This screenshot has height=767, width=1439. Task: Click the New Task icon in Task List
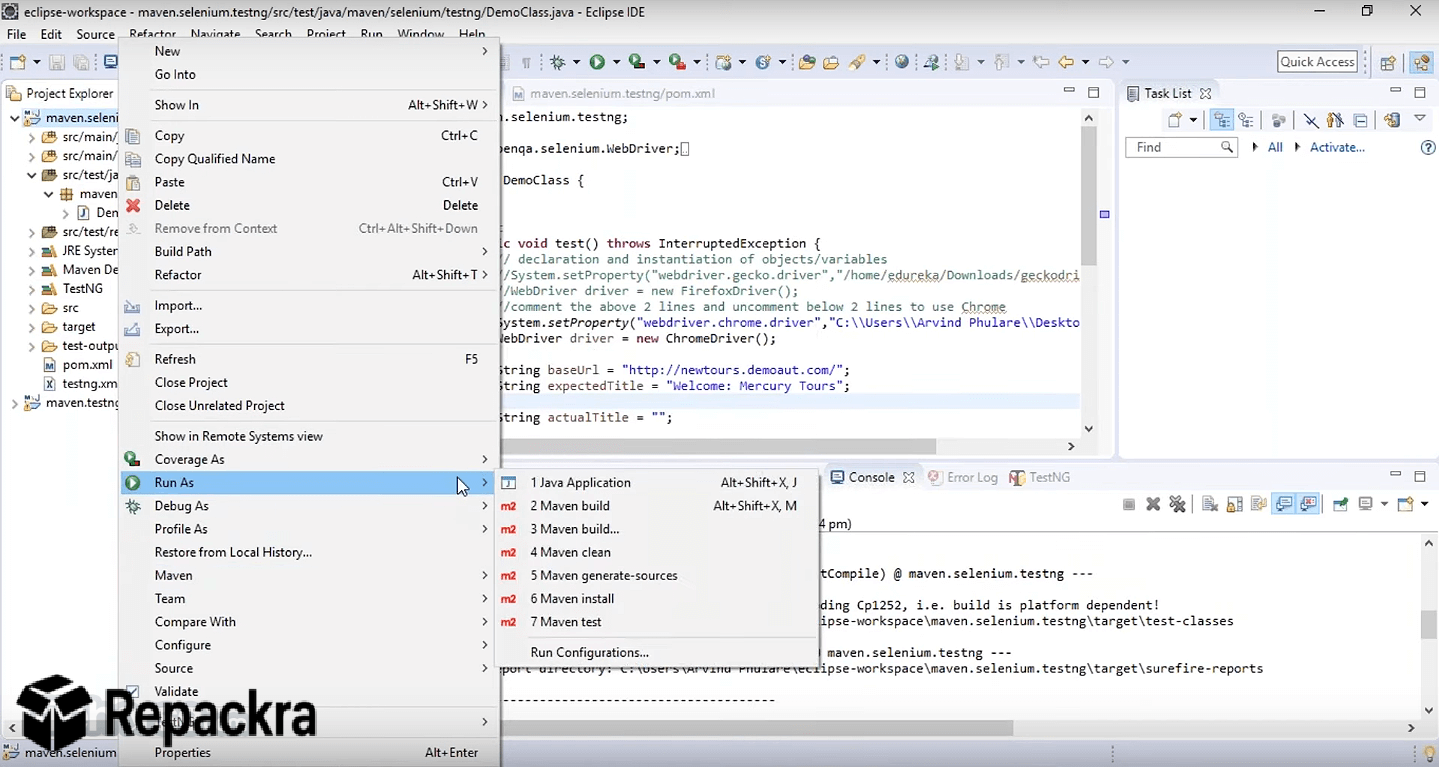point(1175,120)
